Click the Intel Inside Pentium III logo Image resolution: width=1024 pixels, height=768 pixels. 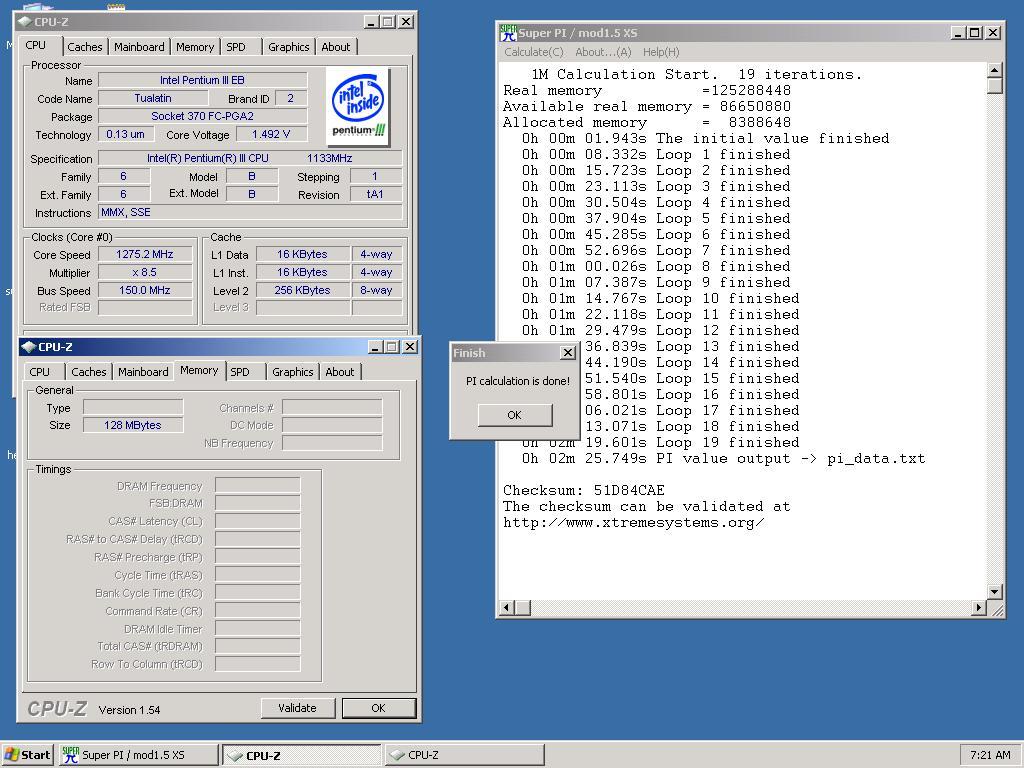(x=359, y=107)
